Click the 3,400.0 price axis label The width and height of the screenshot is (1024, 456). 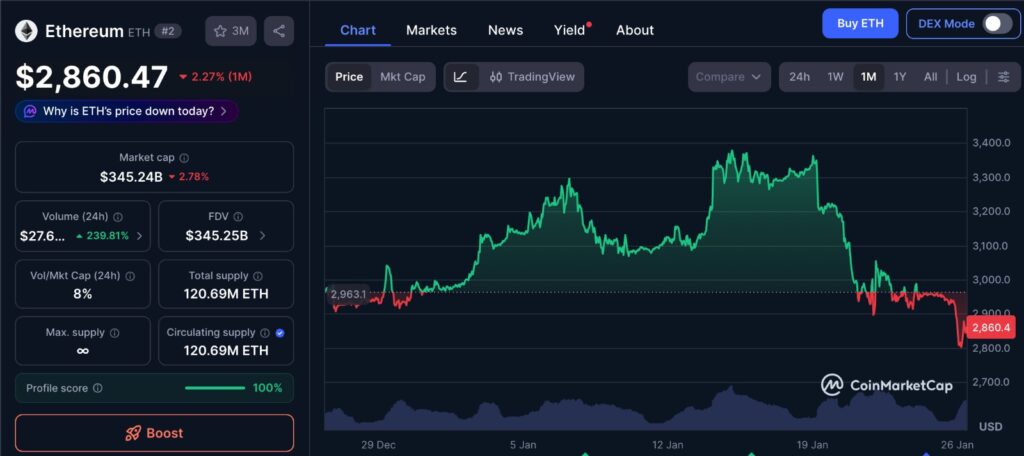(993, 143)
